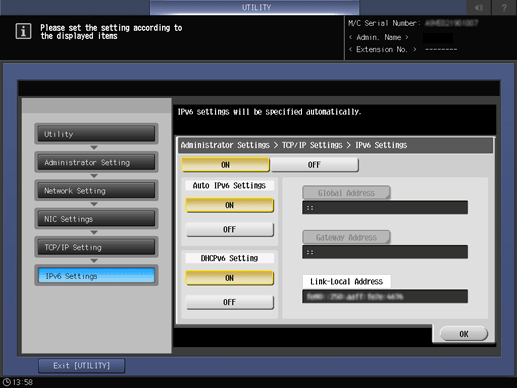Click the OK button

(464, 334)
